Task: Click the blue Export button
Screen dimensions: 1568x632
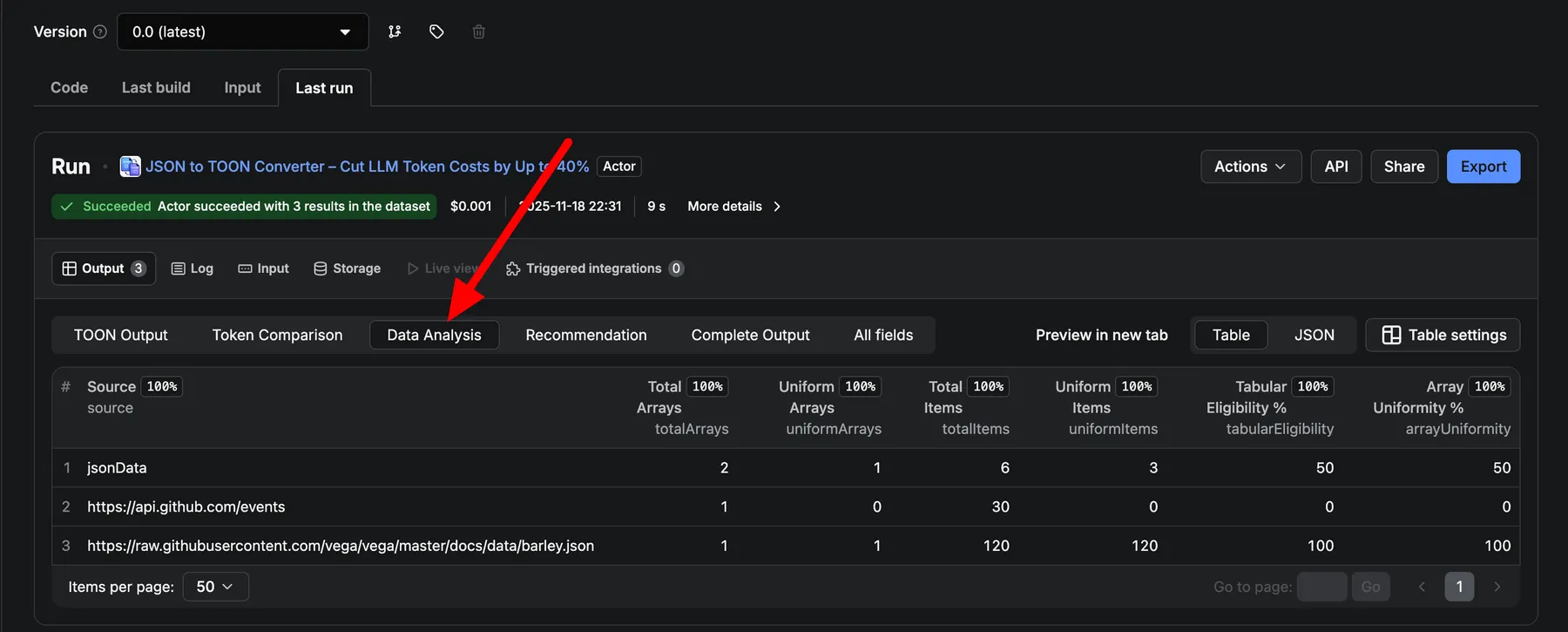Action: tap(1483, 166)
